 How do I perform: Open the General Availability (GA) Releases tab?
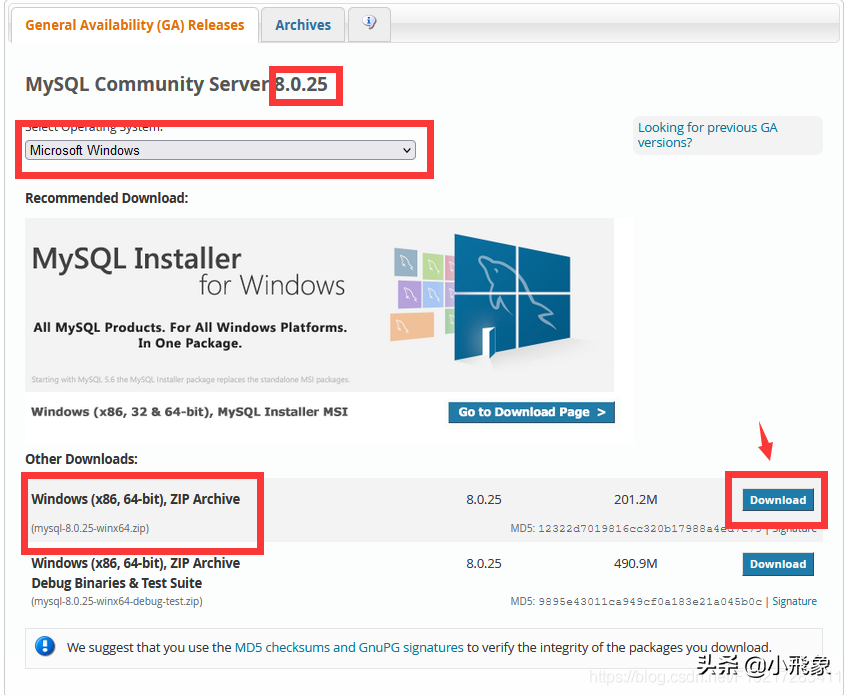click(134, 25)
